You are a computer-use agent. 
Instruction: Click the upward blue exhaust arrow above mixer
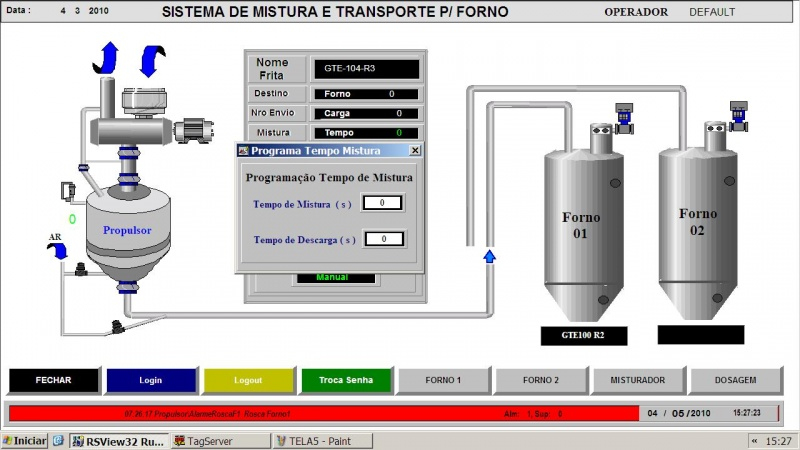109,55
